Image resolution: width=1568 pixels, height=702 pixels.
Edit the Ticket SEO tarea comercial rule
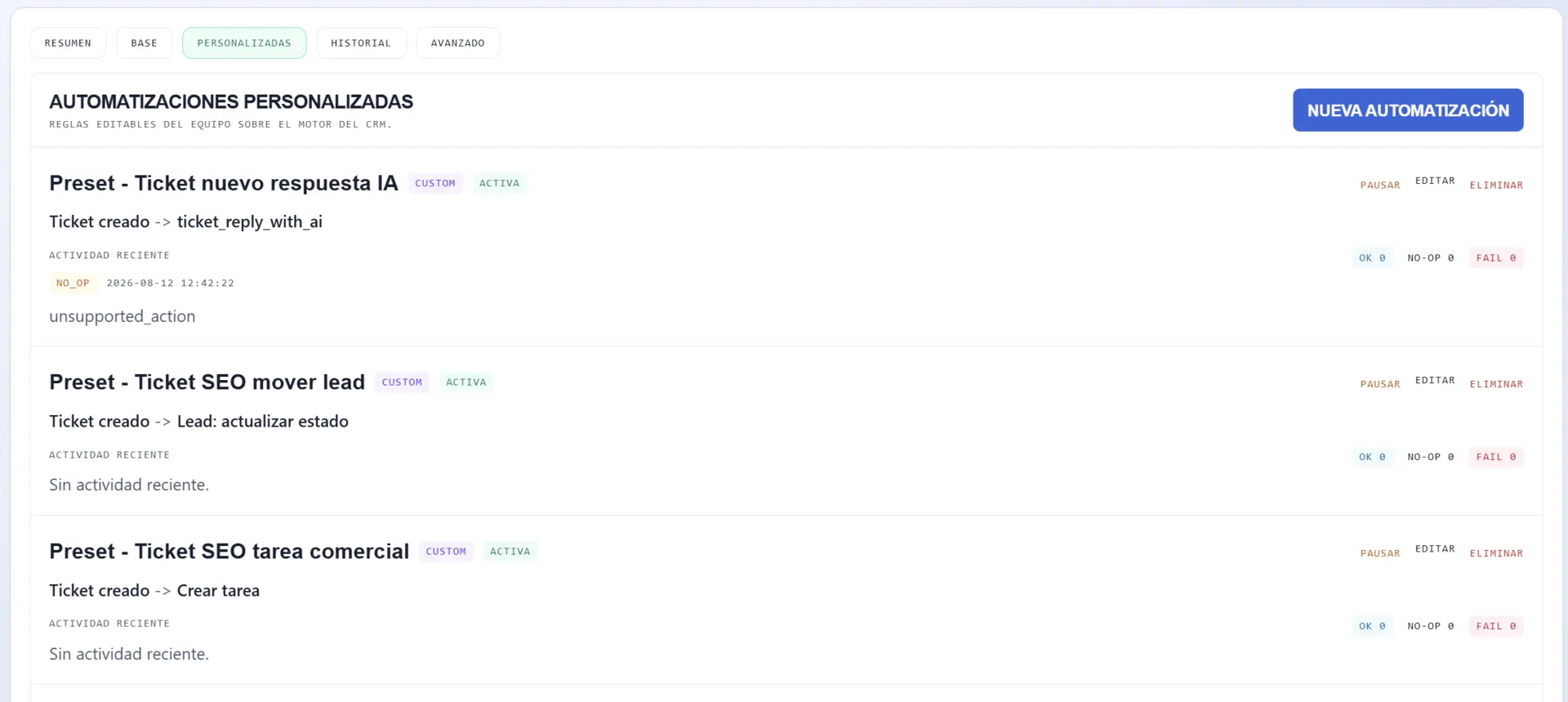click(x=1435, y=549)
